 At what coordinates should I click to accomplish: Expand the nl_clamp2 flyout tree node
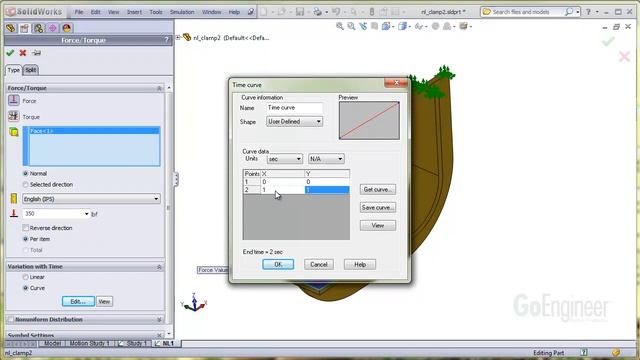(178, 37)
